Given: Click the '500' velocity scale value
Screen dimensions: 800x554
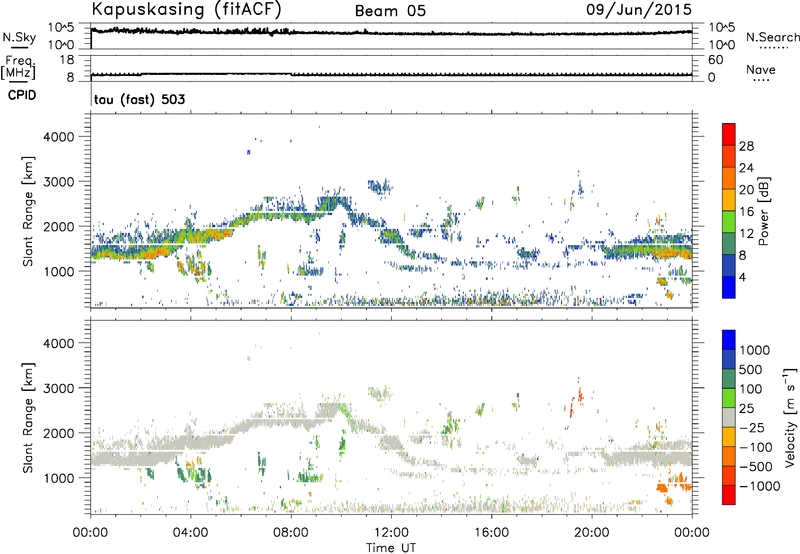Looking at the screenshot, I should pyautogui.click(x=751, y=369).
